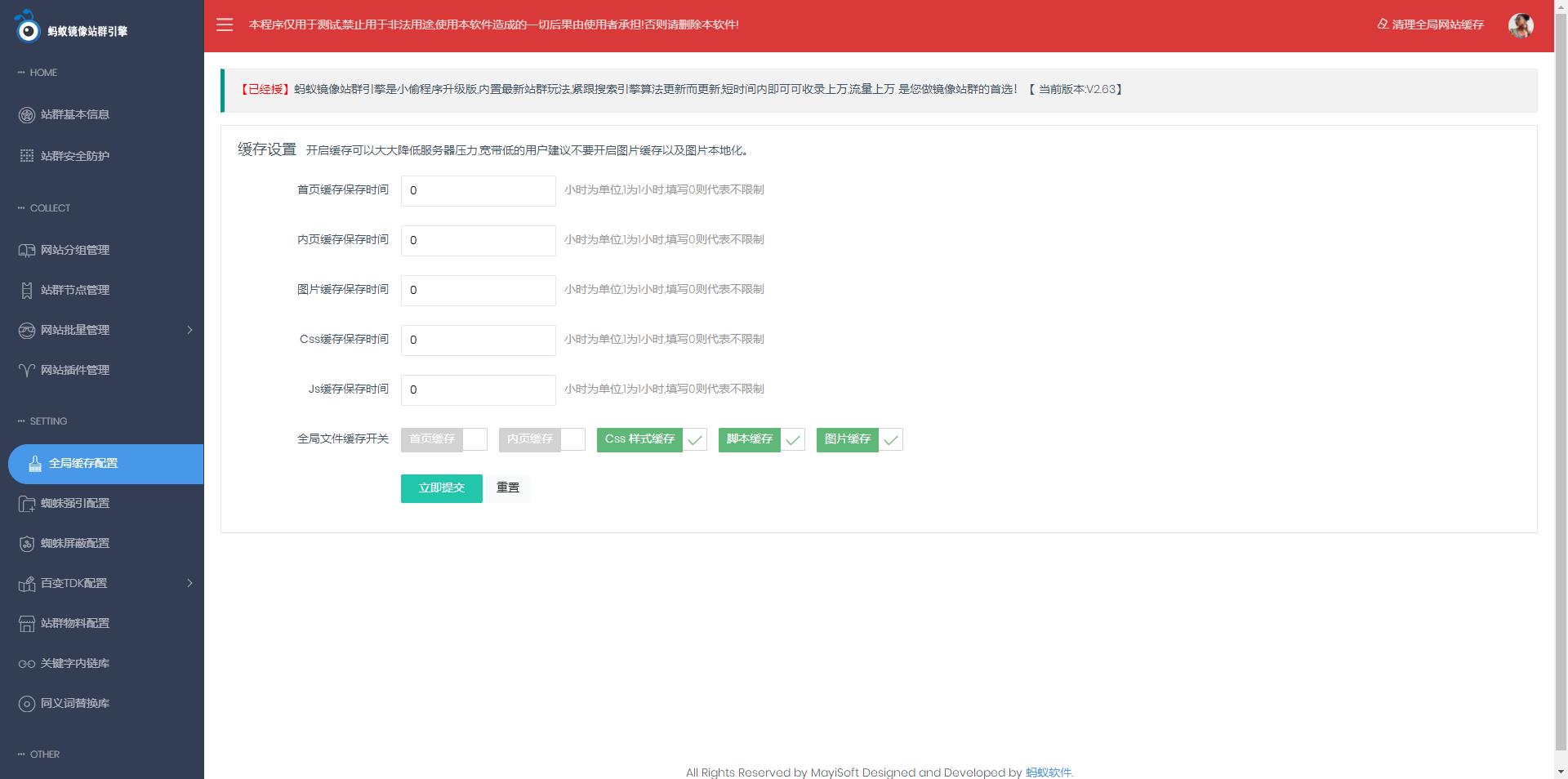This screenshot has width=1568, height=779.
Task: Enable the 内页缓存 toggle
Action: pyautogui.click(x=541, y=439)
